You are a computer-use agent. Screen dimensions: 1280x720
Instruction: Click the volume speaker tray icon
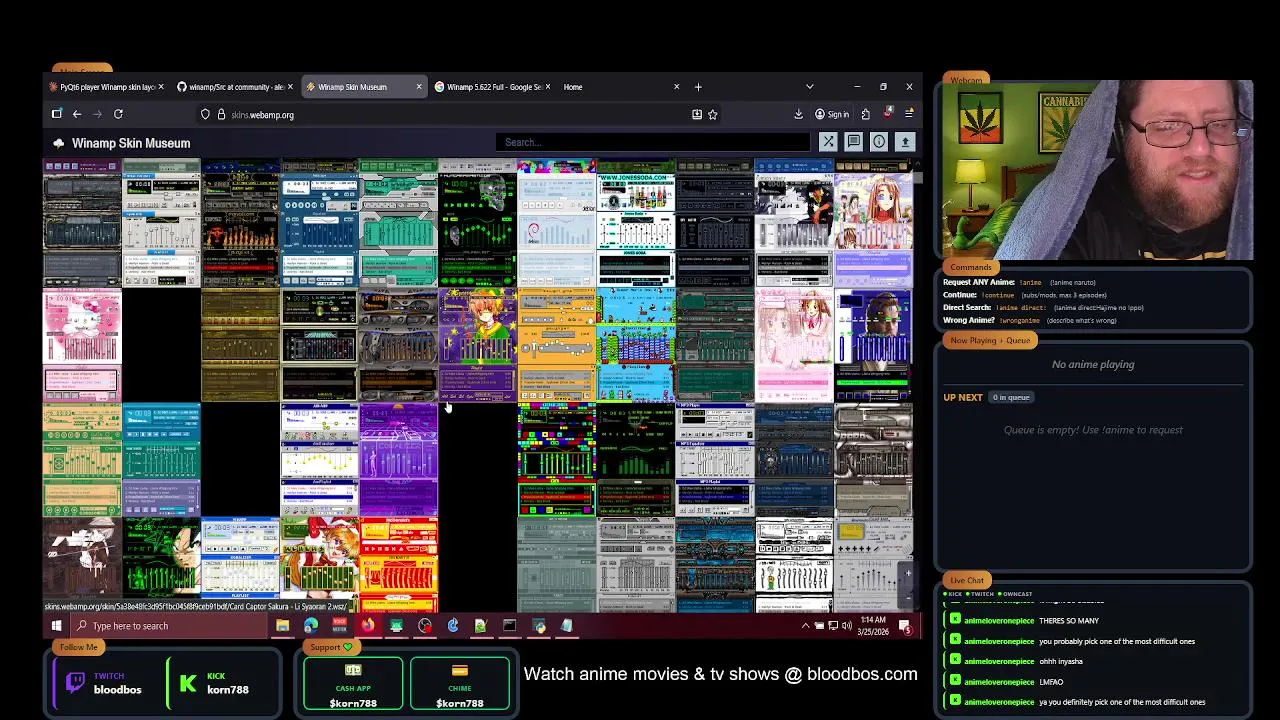click(846, 626)
